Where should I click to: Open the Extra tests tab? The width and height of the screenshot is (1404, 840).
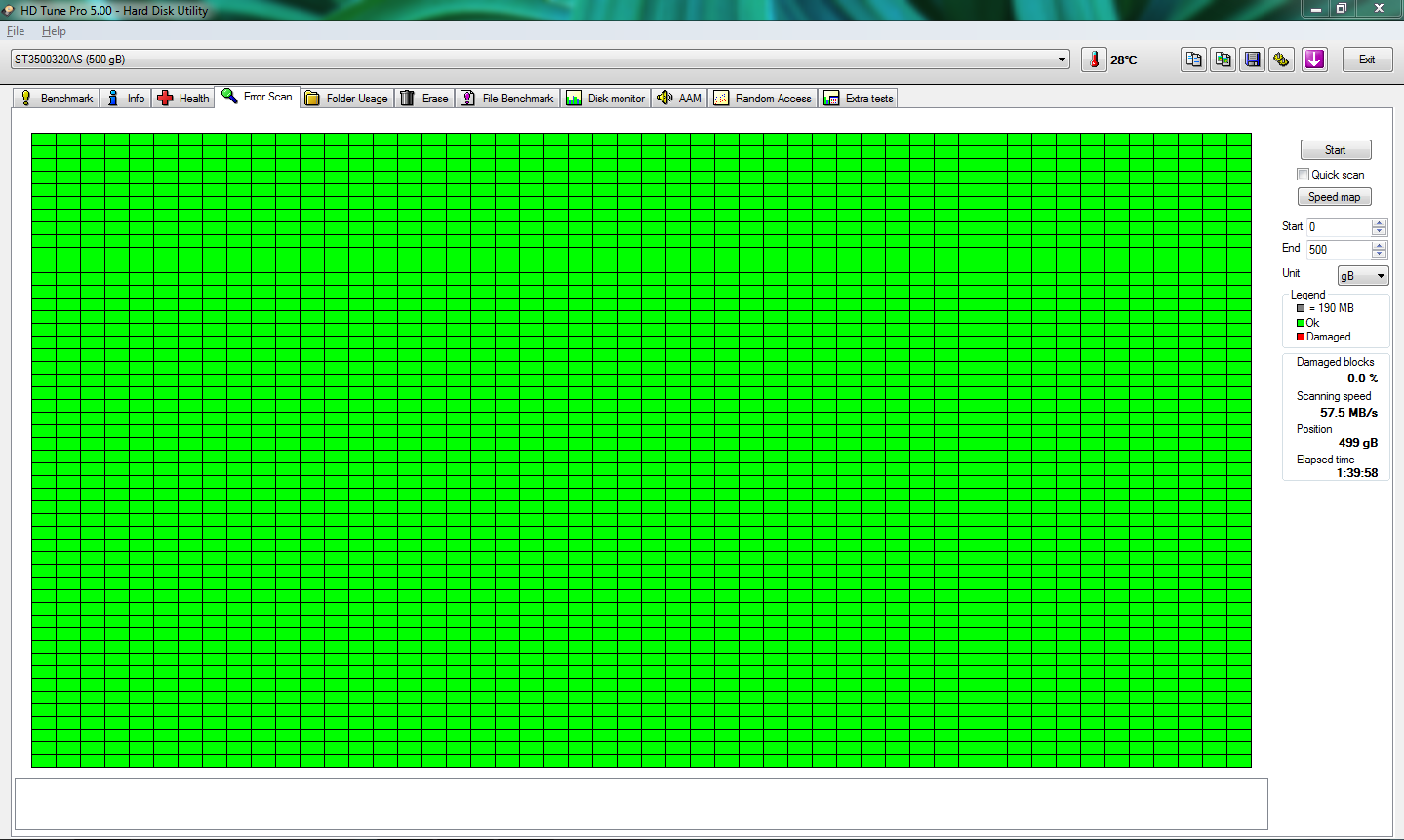pos(859,98)
